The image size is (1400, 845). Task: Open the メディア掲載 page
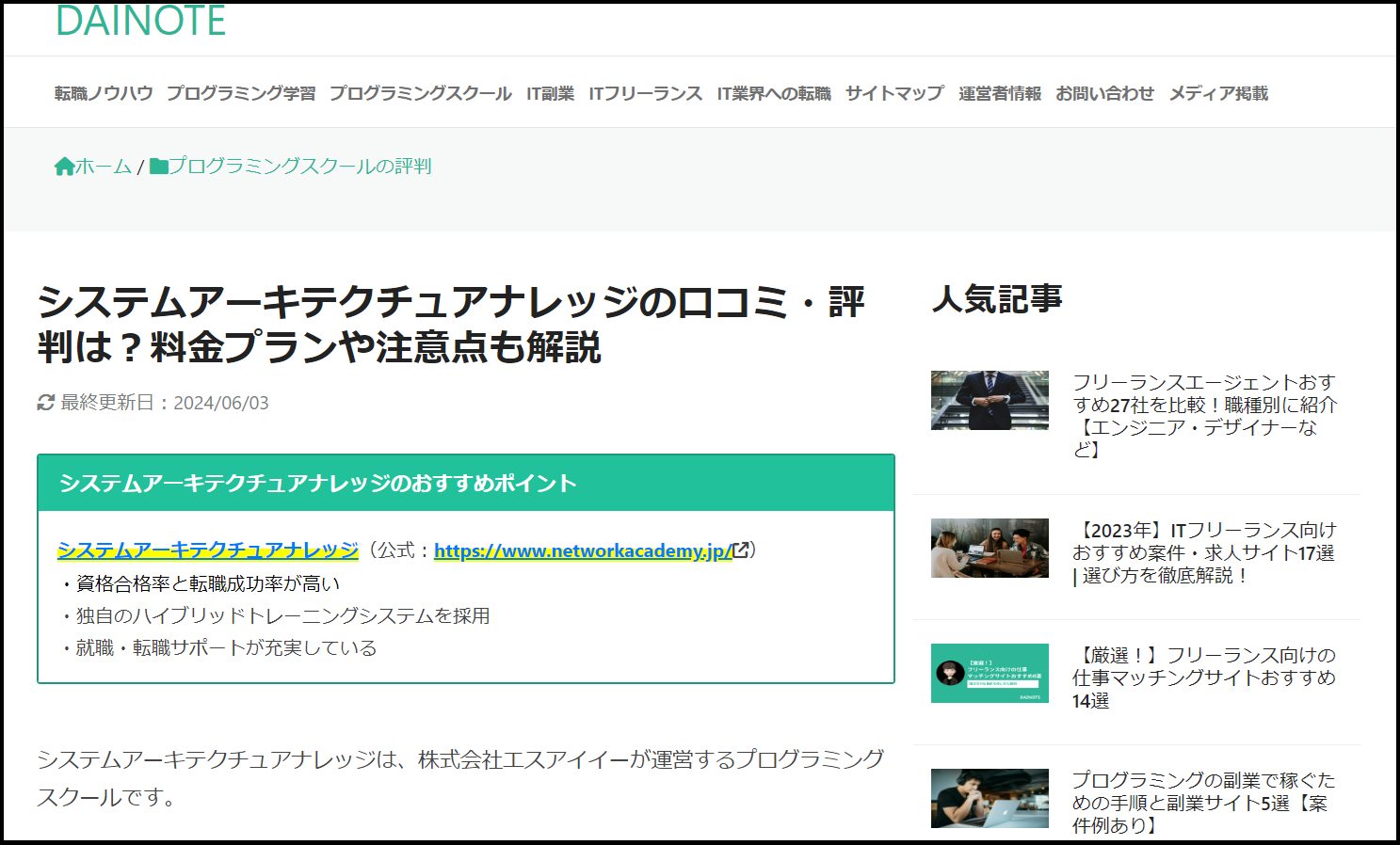coord(1218,93)
